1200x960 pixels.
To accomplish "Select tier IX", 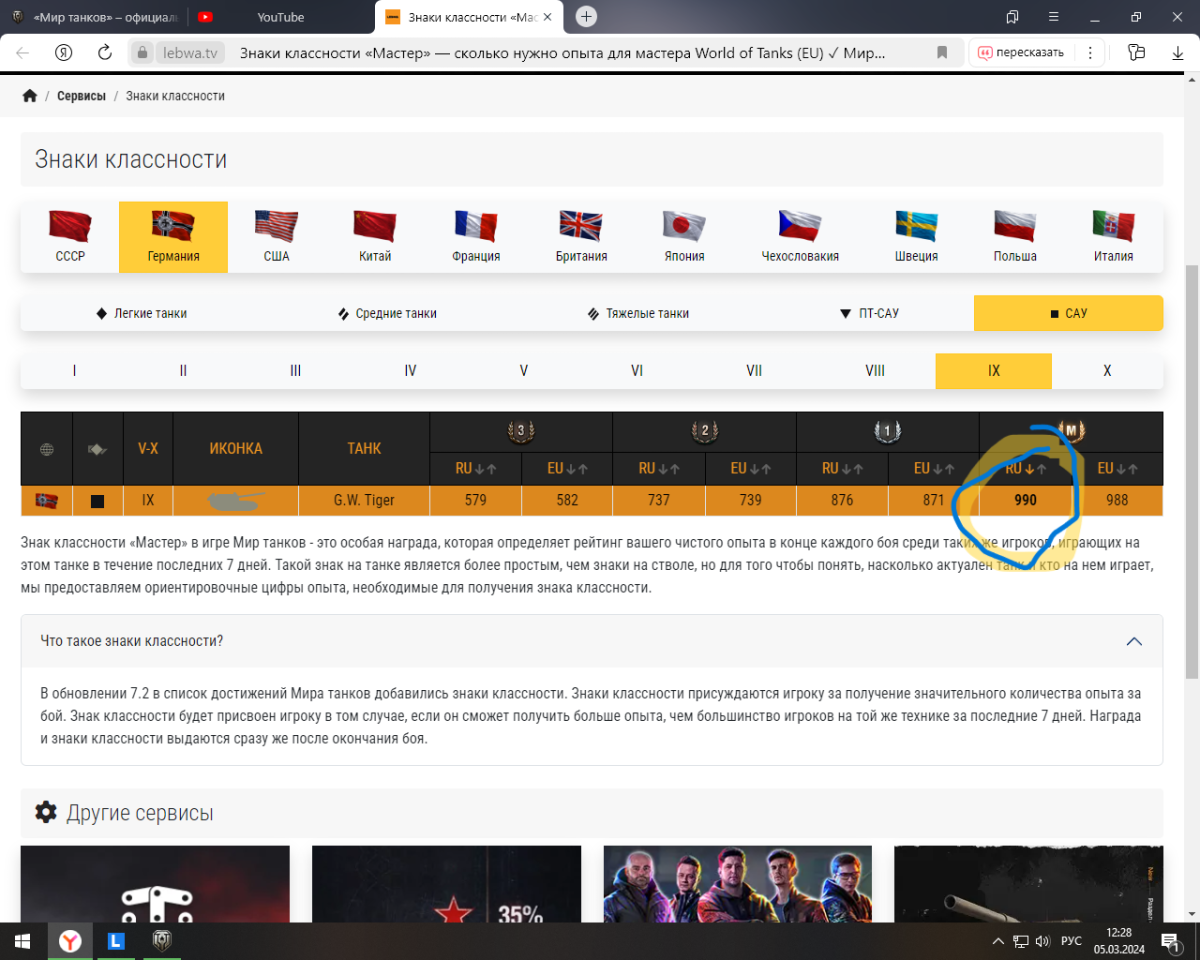I will tap(994, 370).
